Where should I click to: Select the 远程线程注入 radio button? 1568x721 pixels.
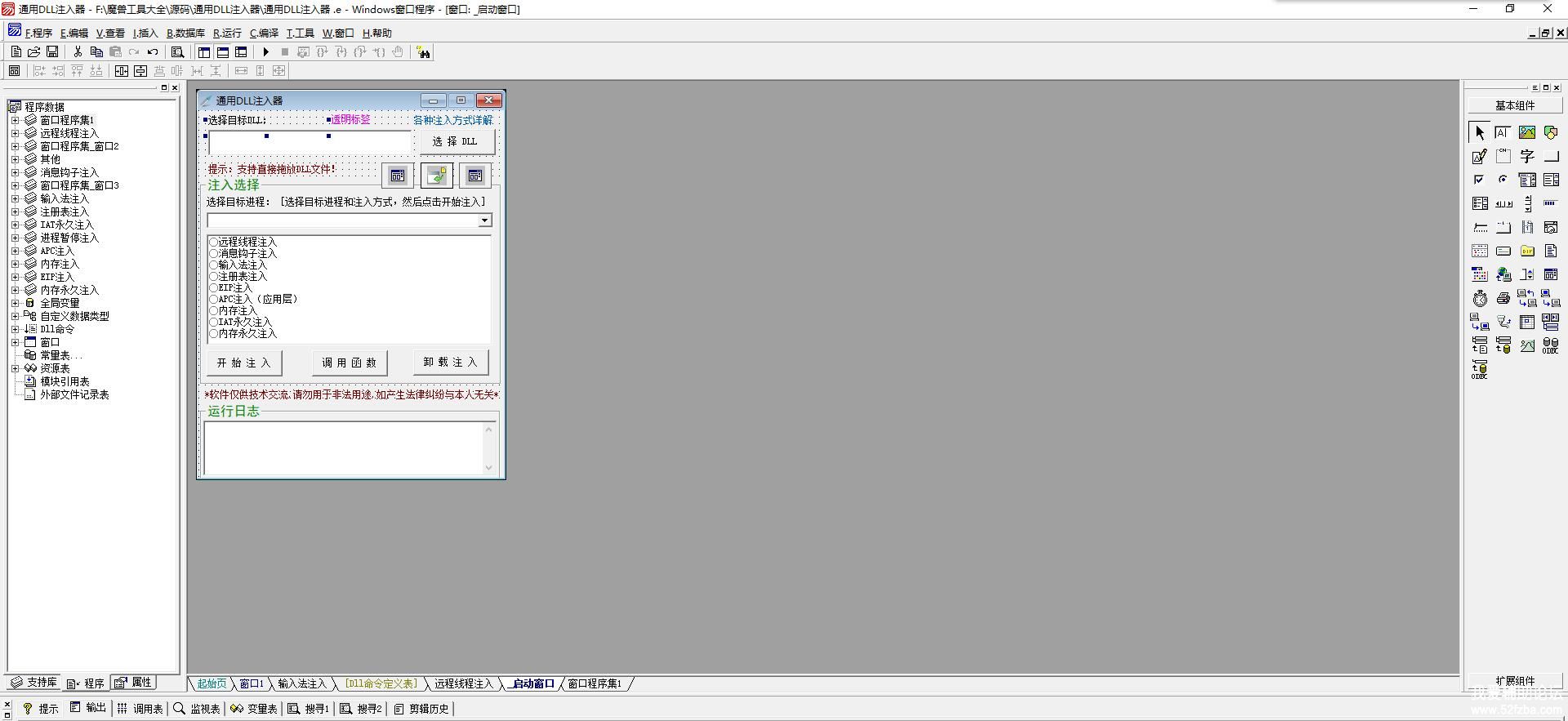[x=243, y=242]
